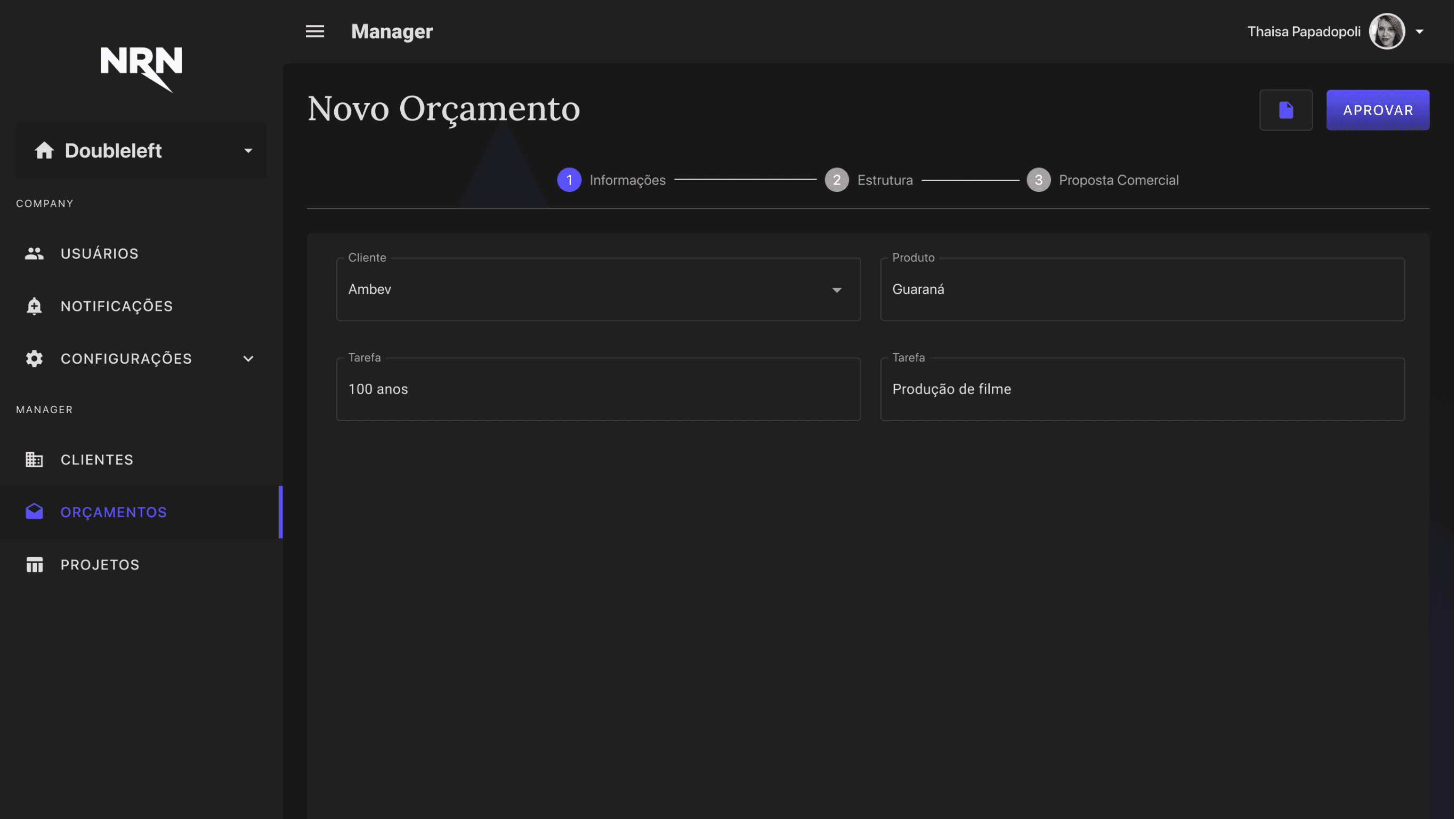This screenshot has width=1456, height=819.
Task: Click the Notificações bell icon
Action: point(35,306)
